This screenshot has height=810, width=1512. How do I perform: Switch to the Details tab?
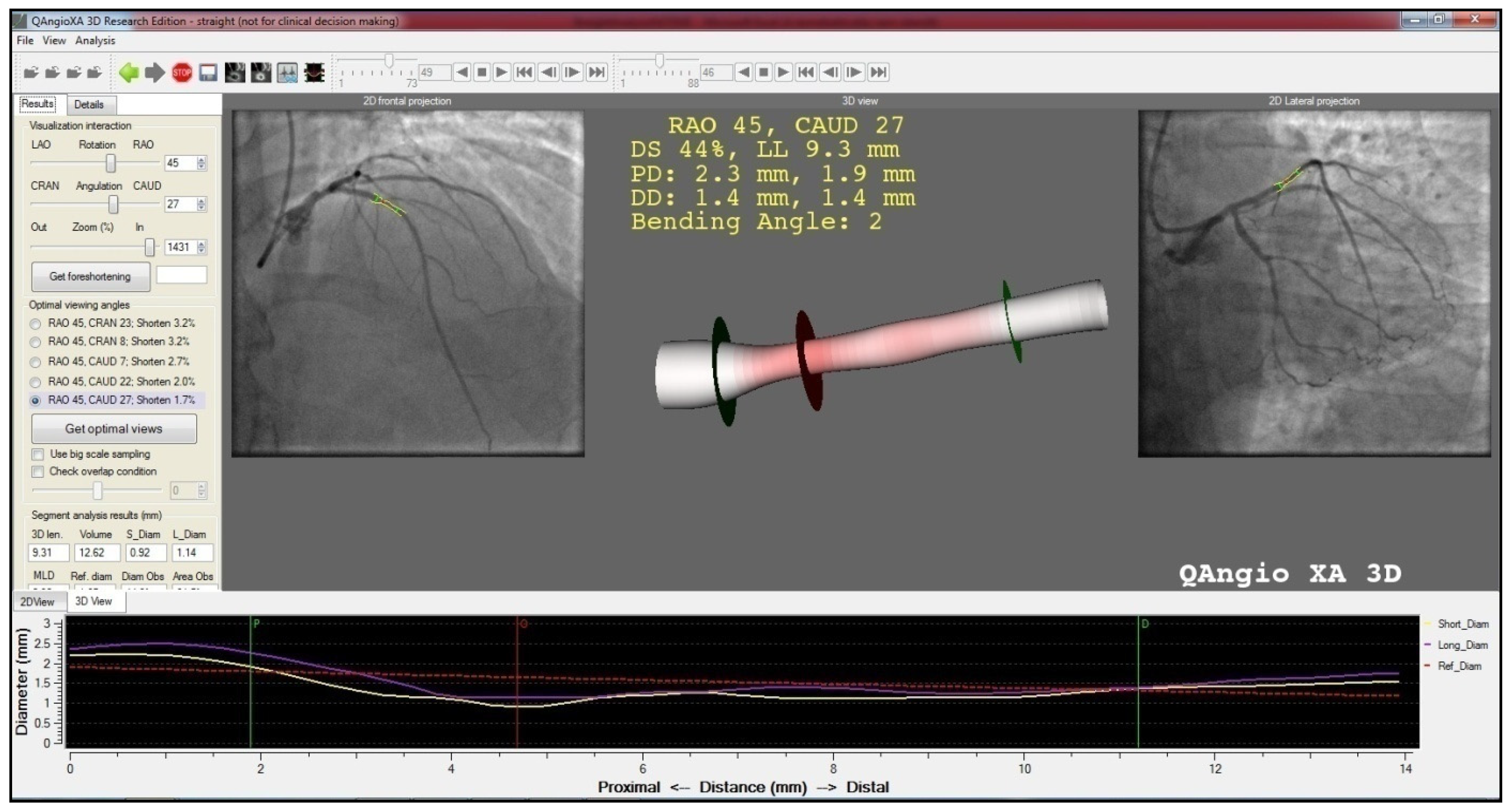tap(89, 104)
